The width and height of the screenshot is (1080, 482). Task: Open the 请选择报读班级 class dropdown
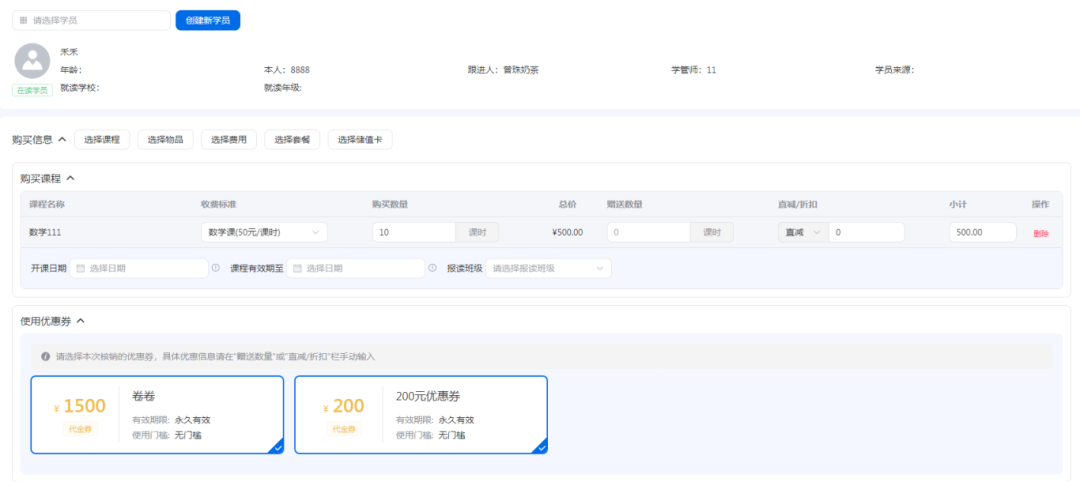[x=549, y=268]
